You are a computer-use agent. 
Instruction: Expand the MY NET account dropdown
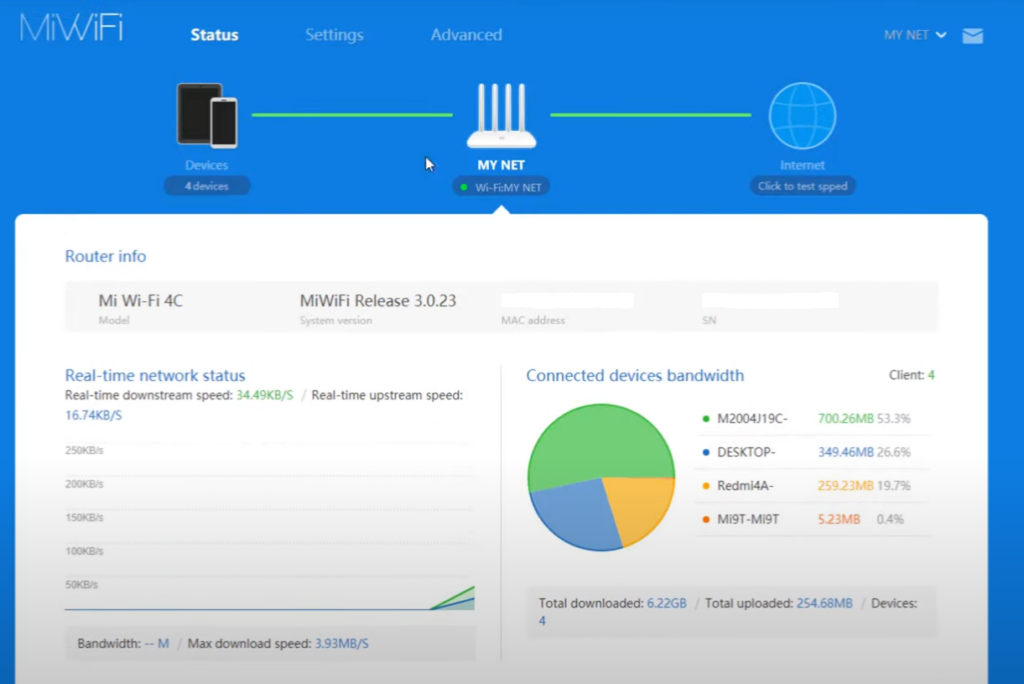click(915, 35)
